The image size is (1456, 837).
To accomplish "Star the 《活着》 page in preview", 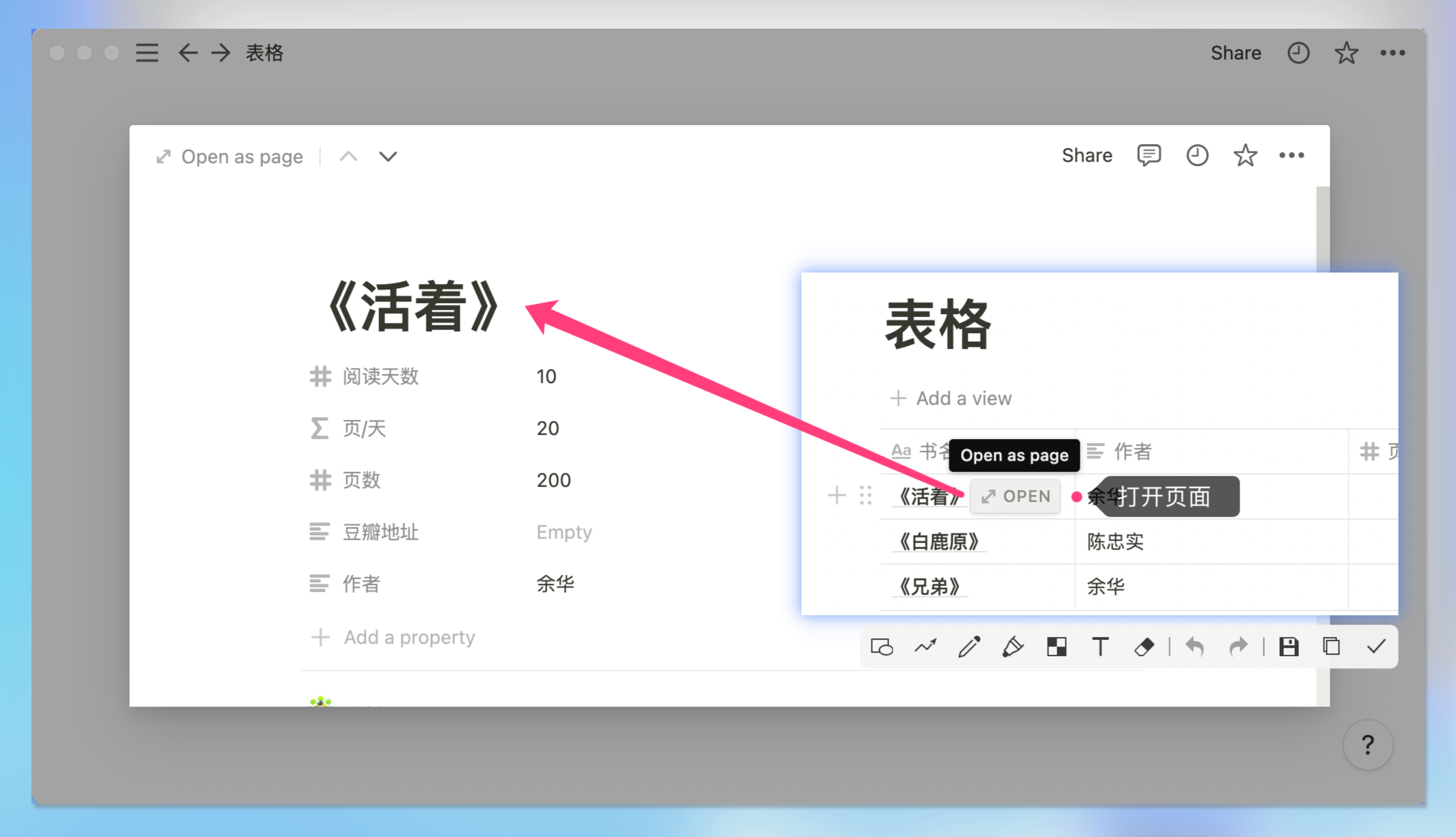I will pos(1245,156).
